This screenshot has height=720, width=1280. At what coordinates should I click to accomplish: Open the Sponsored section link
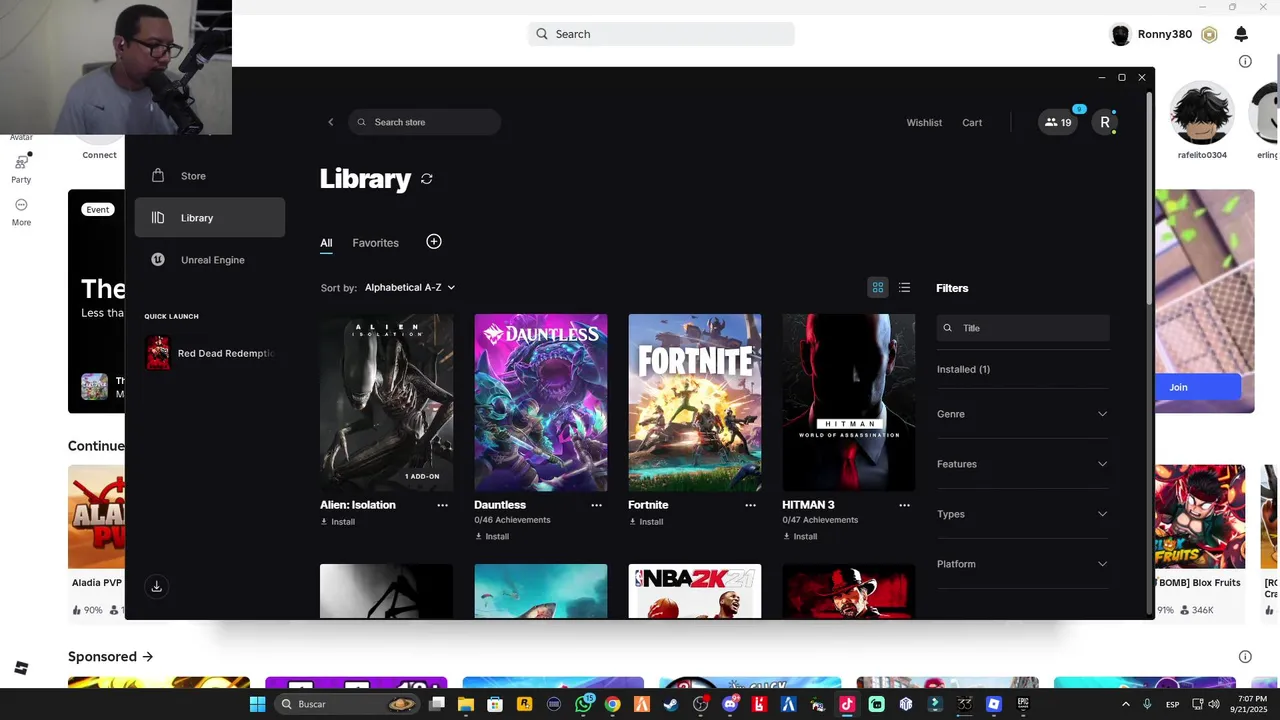pos(110,656)
